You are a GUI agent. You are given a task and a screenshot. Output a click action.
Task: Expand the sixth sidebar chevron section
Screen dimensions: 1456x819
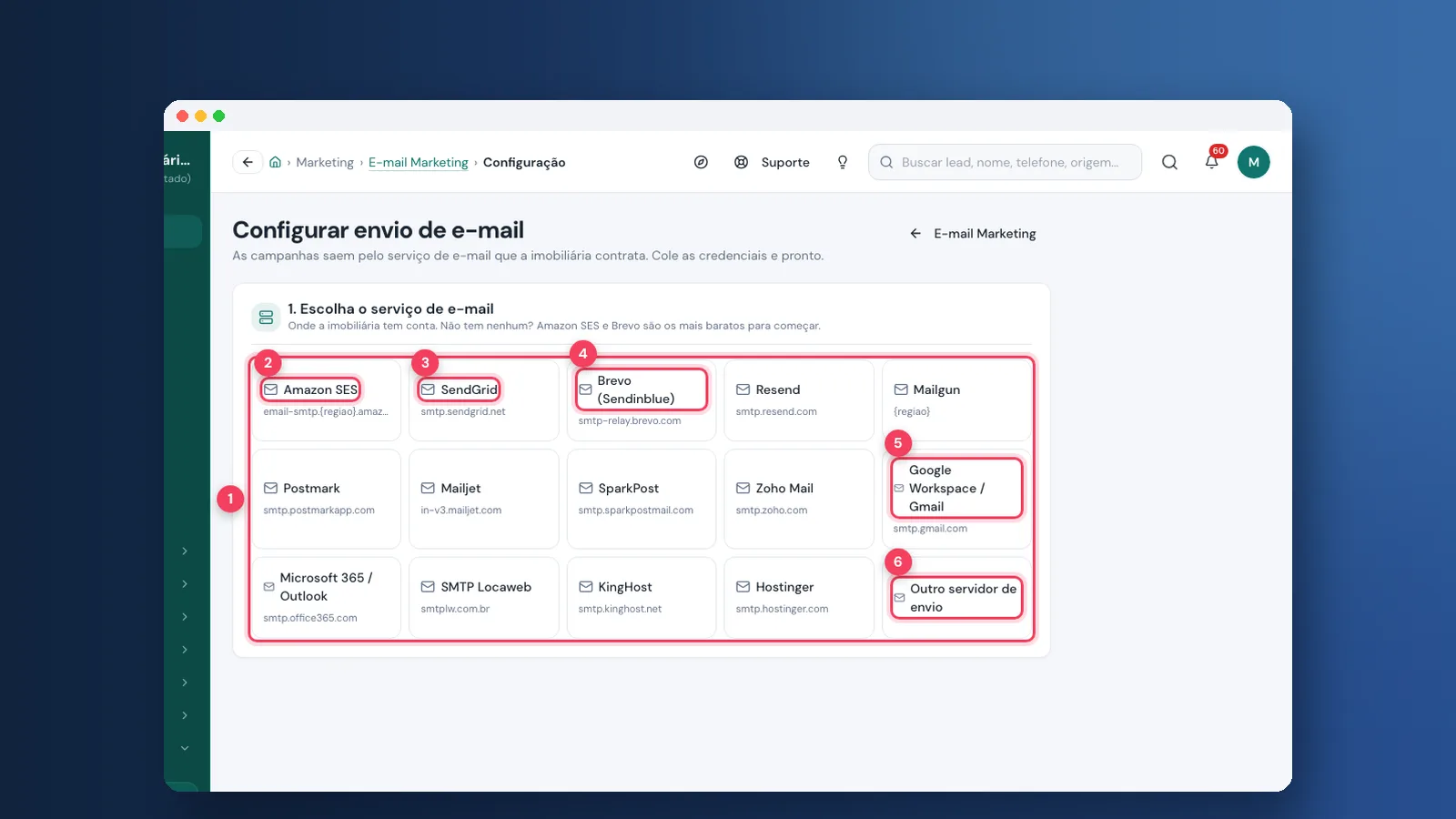[x=185, y=715]
